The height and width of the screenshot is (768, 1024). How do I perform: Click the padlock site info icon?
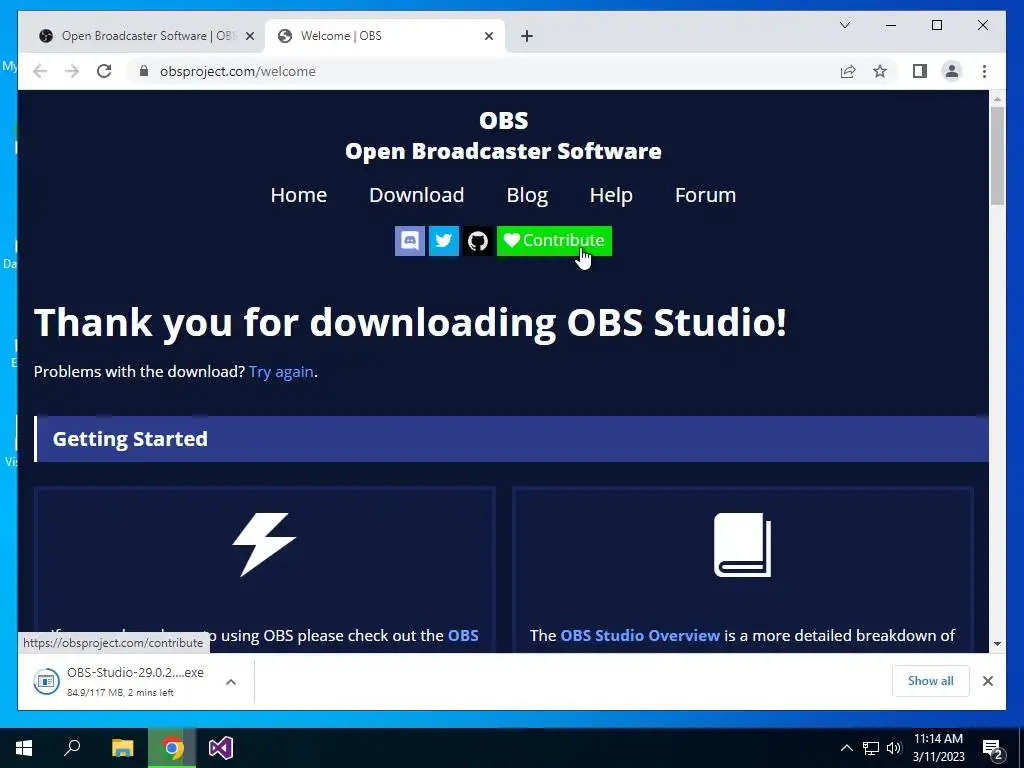click(x=144, y=71)
